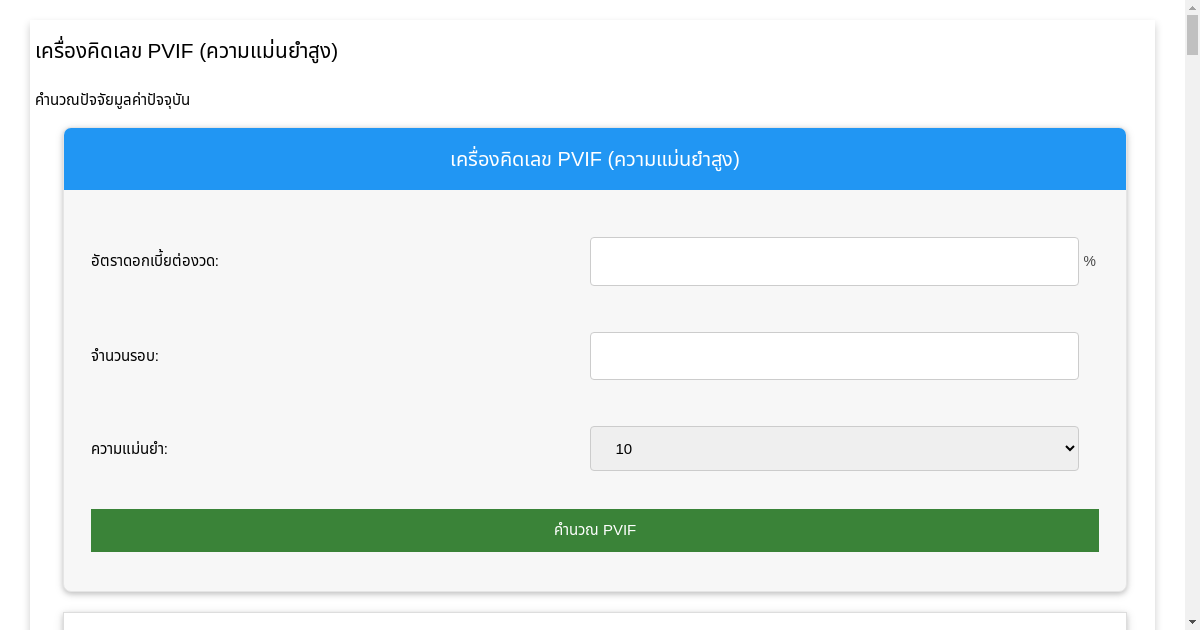
Task: Click the จำนวนรอบ label text
Action: (x=124, y=356)
